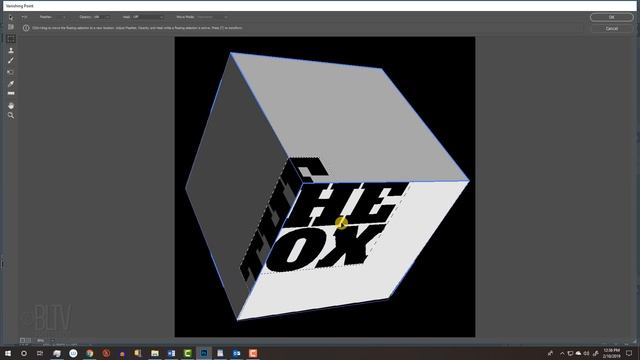Select the Marquee tool in Vanishing Point
640x360 pixels.
tap(11, 39)
